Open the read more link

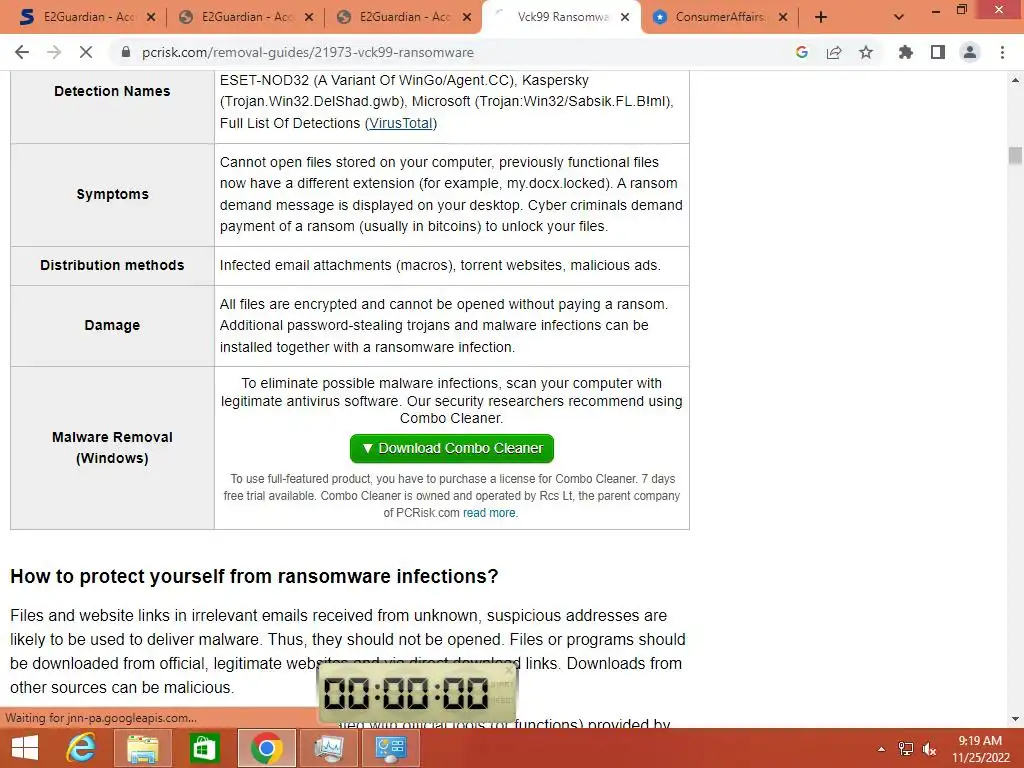[489, 513]
